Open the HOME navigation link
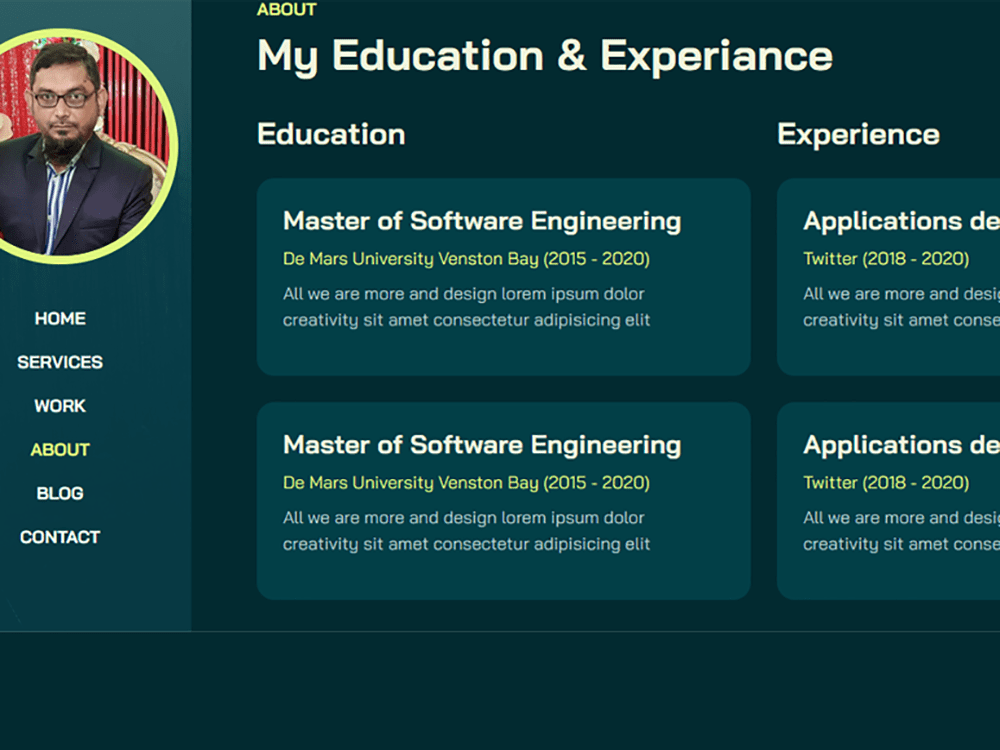The height and width of the screenshot is (750, 1000). click(x=59, y=318)
